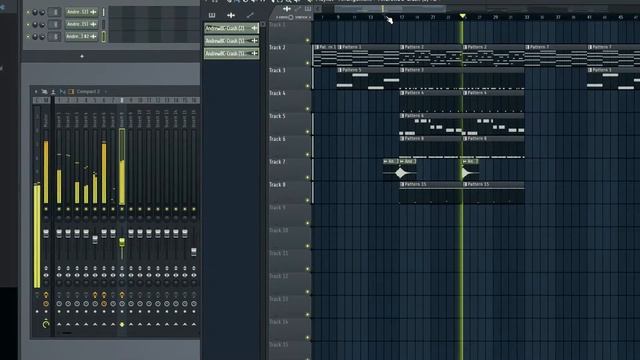Select mixer insert 16 number in header
The width and height of the screenshot is (640, 360).
tap(194, 100)
